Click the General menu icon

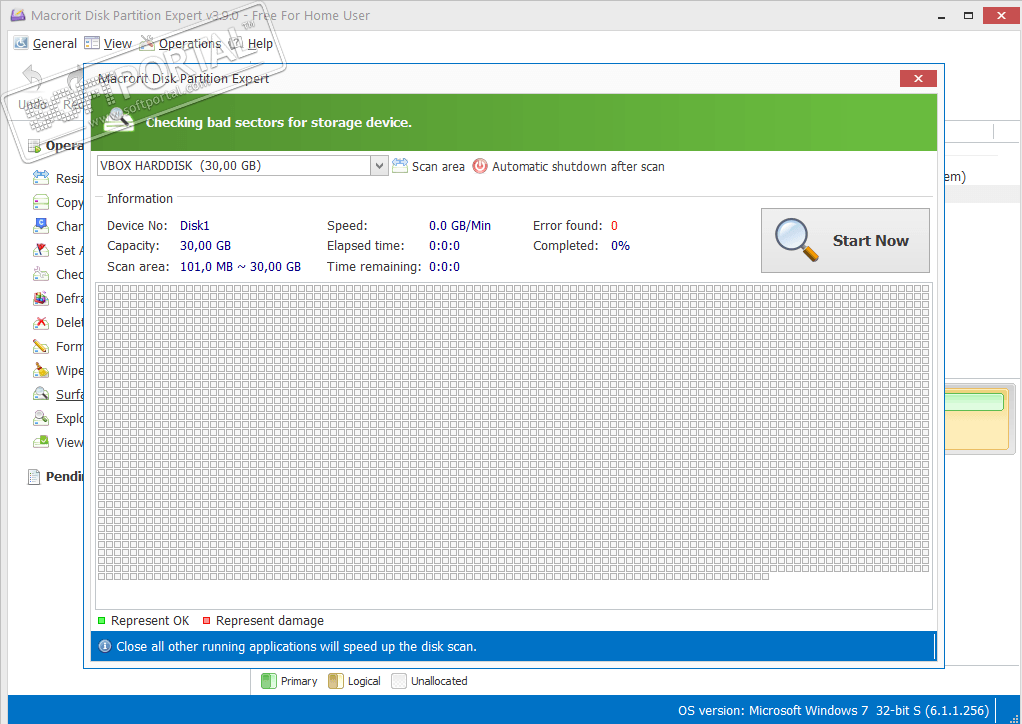point(22,43)
